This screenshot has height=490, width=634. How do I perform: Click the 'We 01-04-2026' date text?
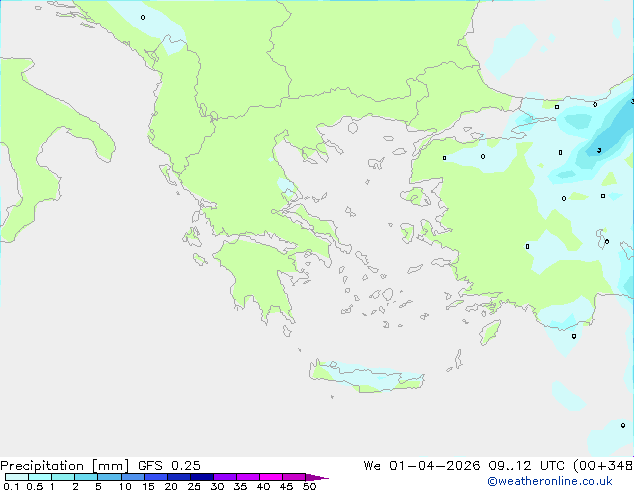pos(422,466)
